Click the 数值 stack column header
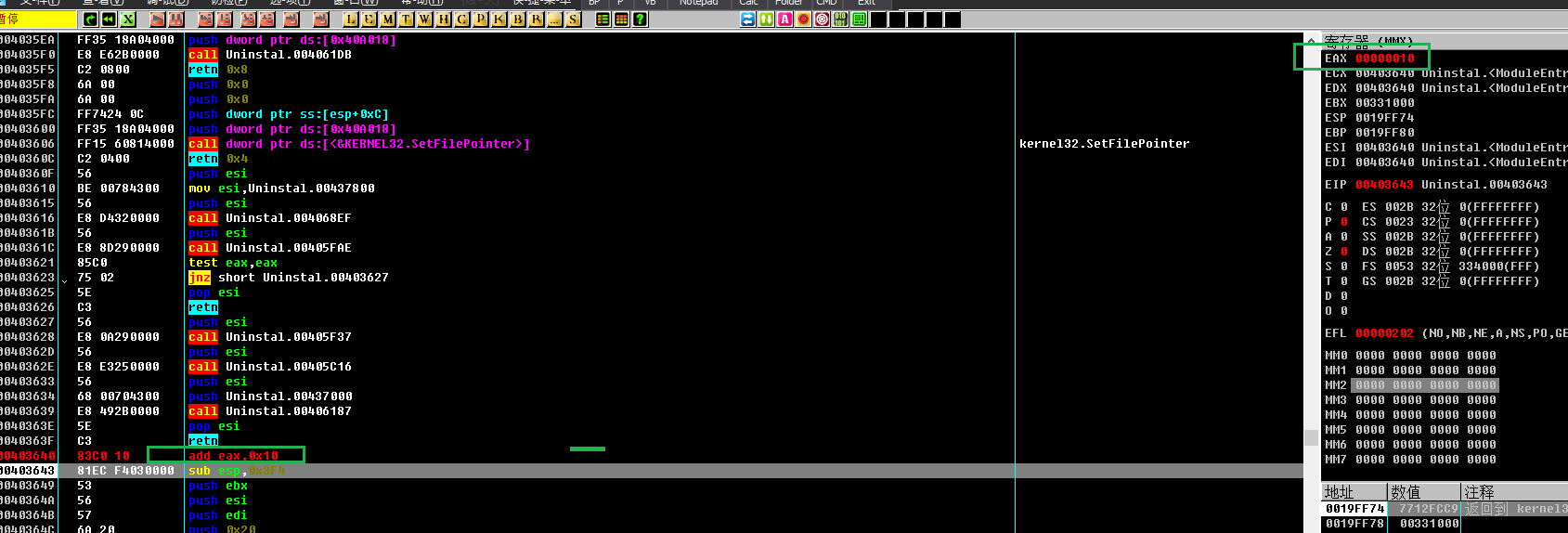 click(x=1424, y=492)
